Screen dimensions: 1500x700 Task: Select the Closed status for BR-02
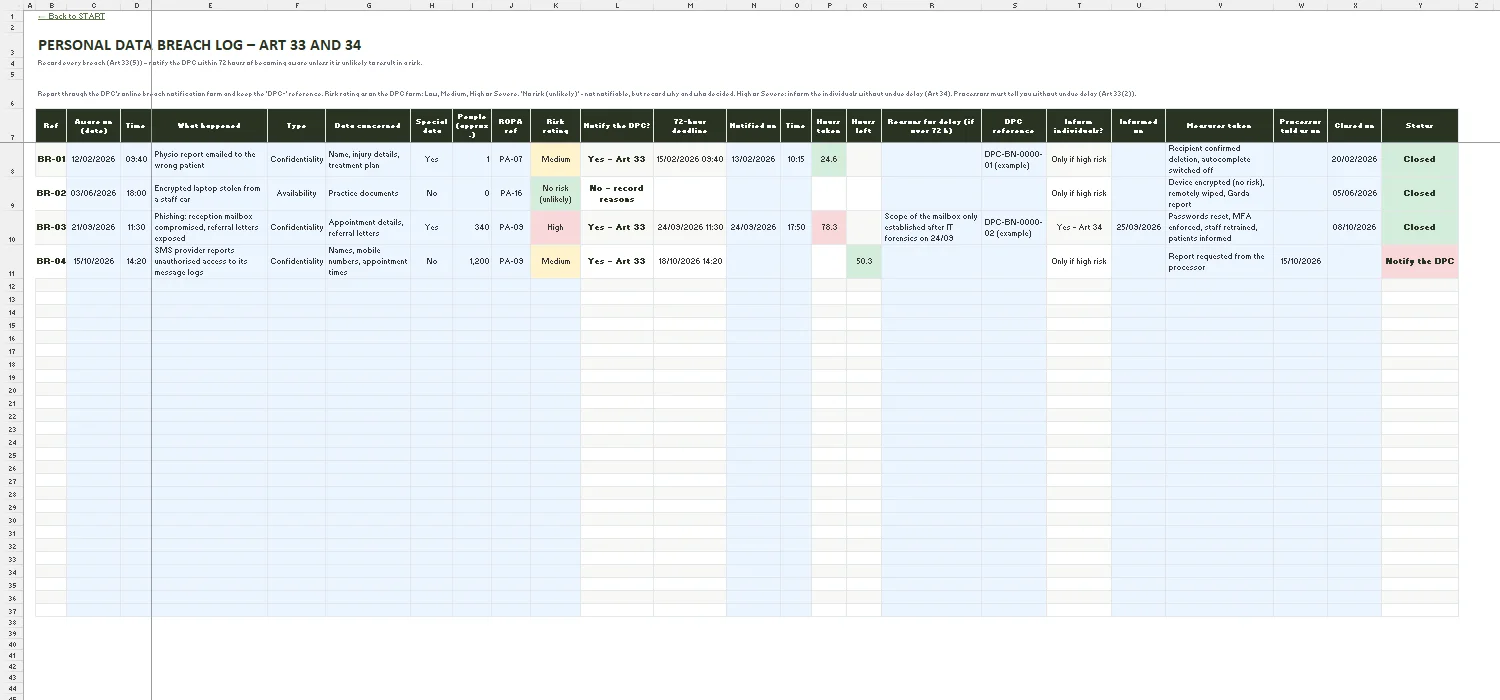(x=1419, y=193)
